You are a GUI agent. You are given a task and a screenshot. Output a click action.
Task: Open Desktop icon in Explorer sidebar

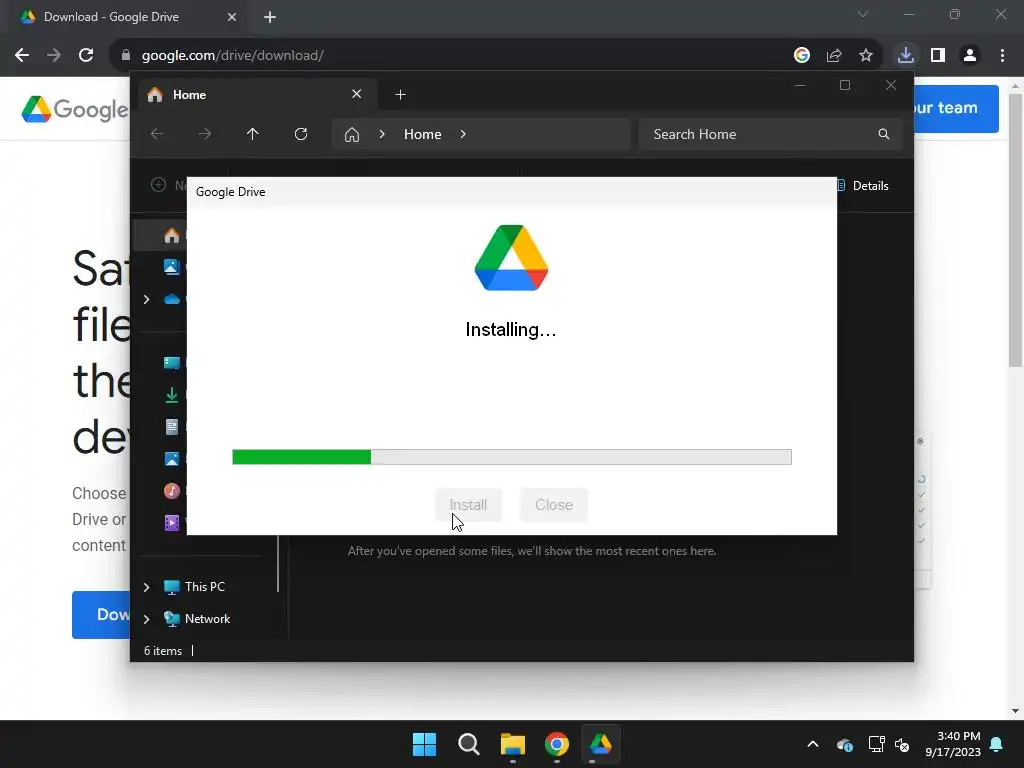tap(172, 363)
